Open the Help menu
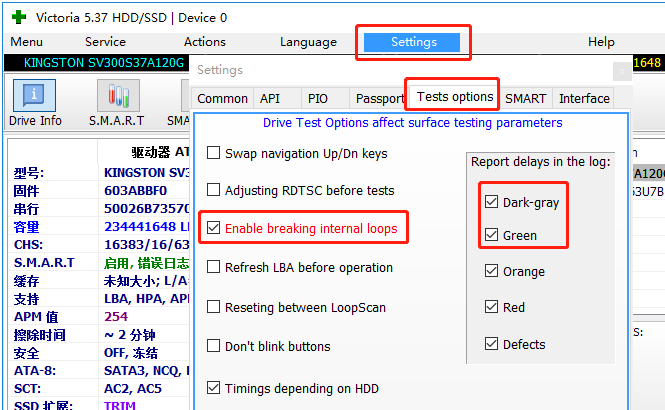665x410 pixels. coord(601,42)
